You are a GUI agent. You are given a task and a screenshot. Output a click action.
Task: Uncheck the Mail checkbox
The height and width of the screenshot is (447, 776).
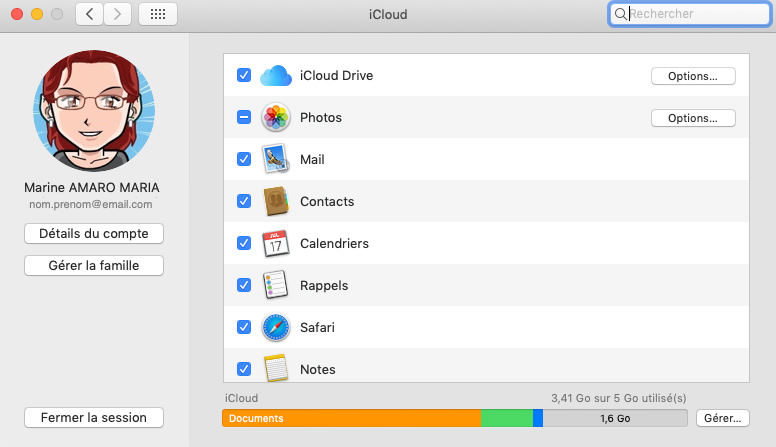coord(244,159)
